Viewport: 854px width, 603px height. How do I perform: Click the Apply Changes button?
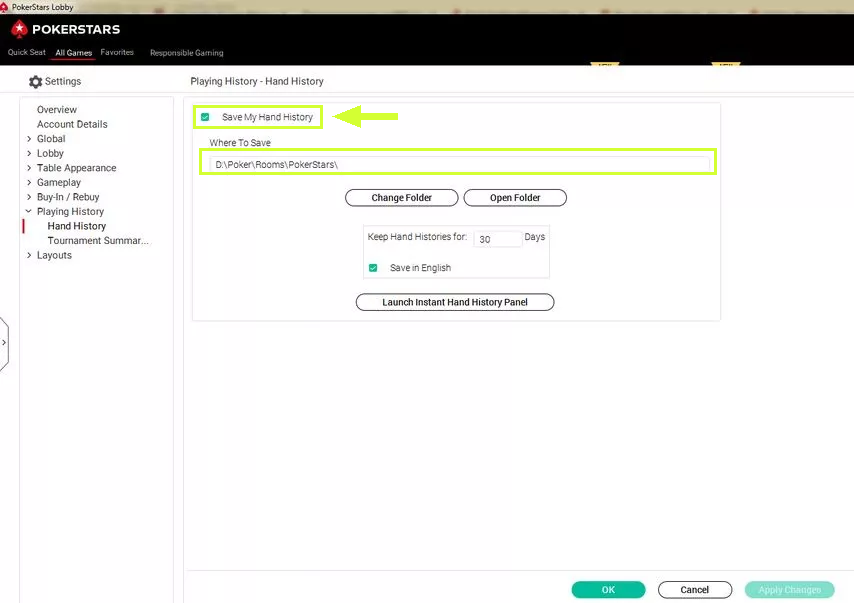[789, 589]
